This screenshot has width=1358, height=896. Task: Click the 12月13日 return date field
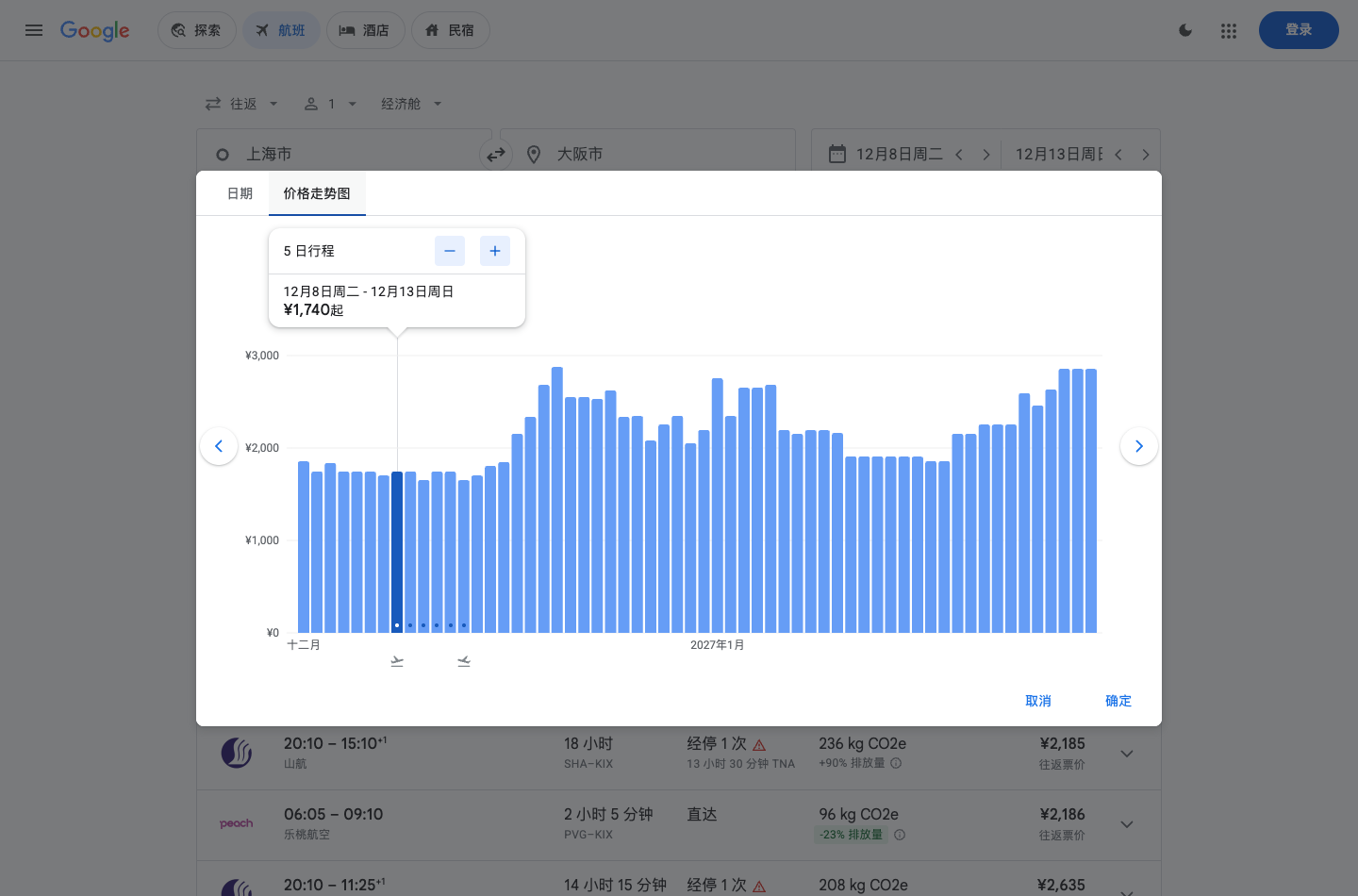(1059, 154)
